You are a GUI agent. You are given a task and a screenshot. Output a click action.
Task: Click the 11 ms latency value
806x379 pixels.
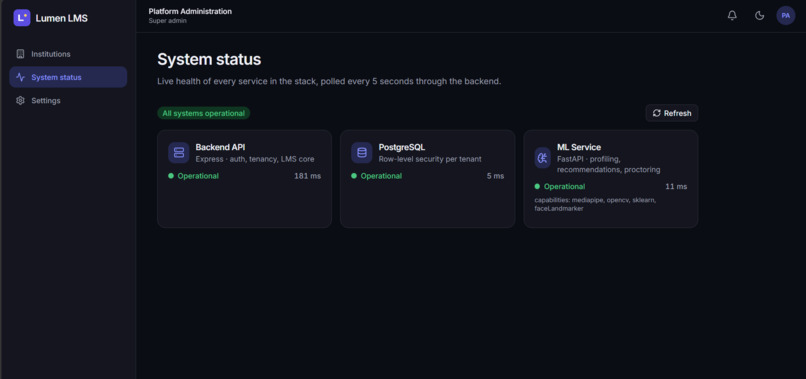(676, 187)
